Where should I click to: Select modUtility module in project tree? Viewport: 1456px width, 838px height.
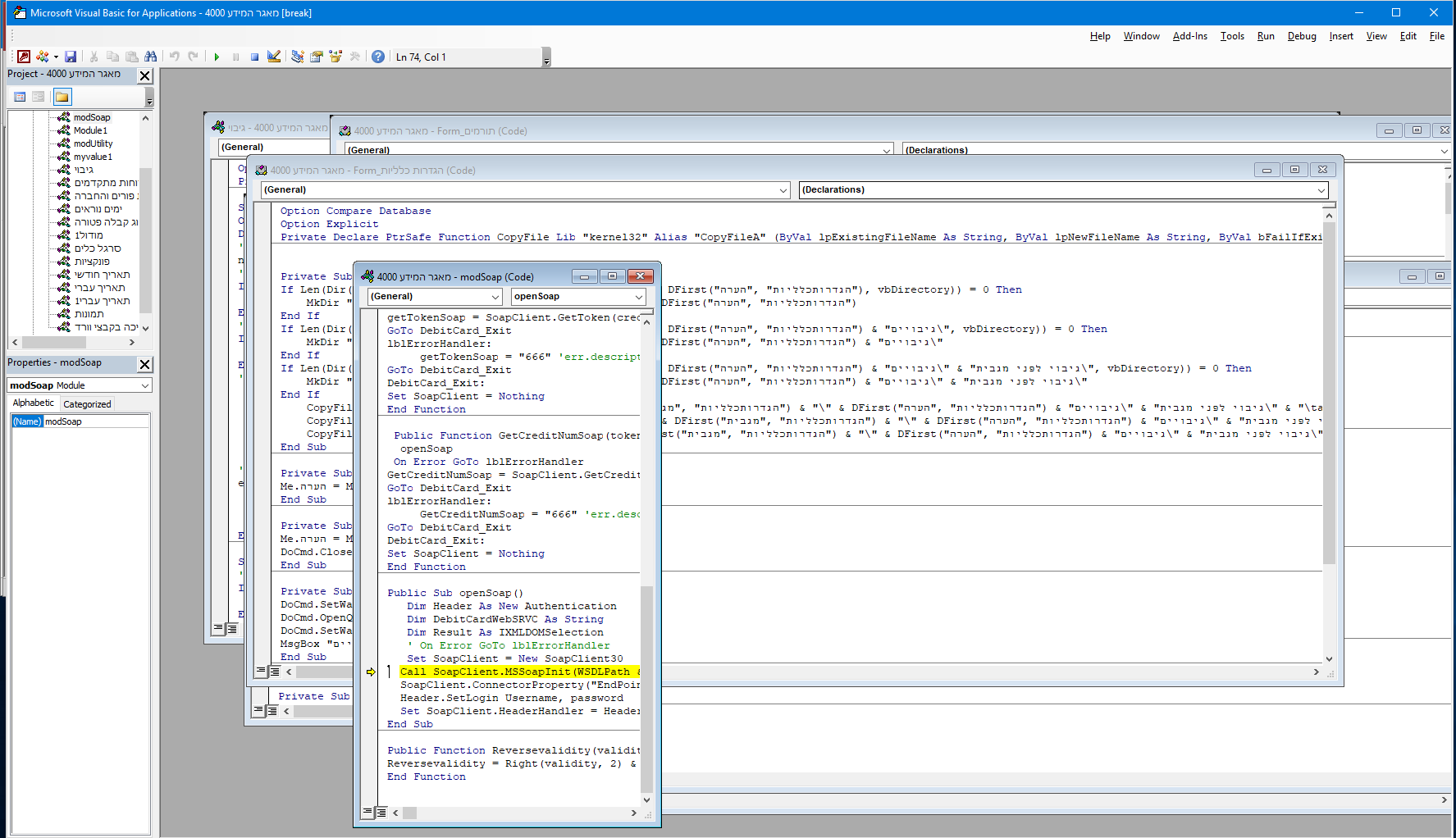click(93, 143)
